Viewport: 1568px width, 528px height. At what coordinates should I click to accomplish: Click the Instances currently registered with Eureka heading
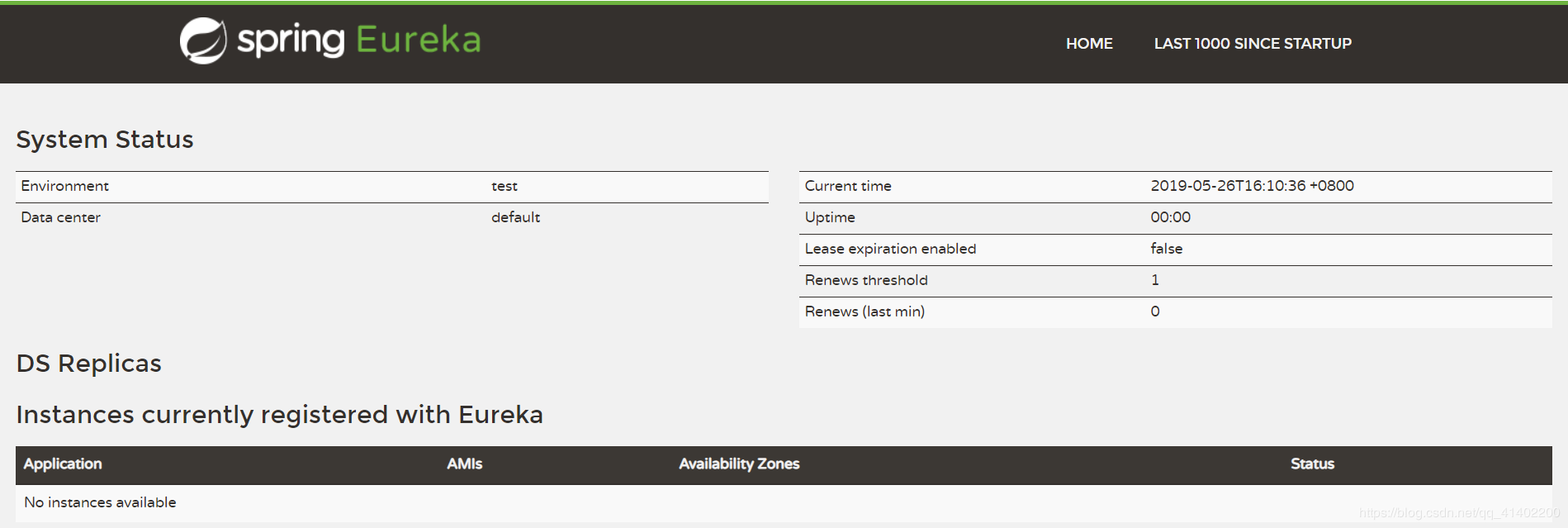pos(280,415)
